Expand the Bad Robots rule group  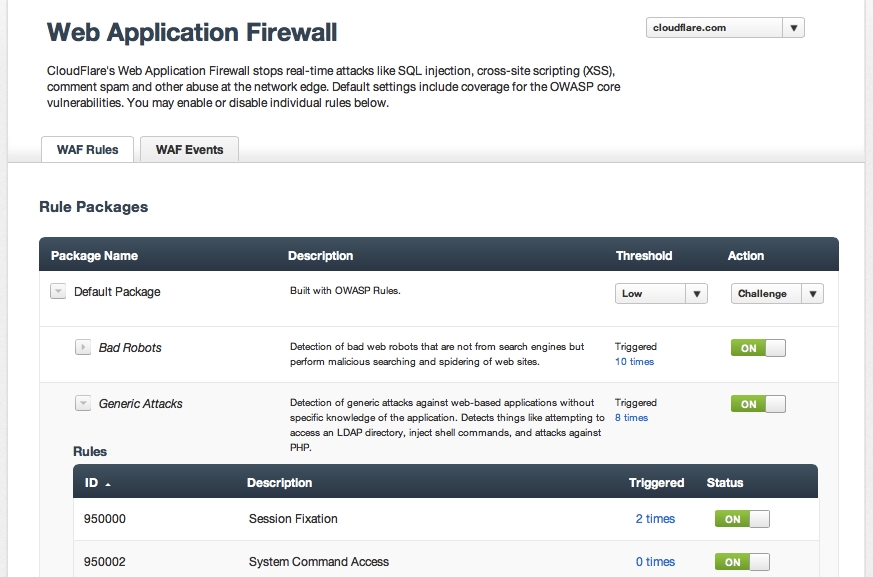84,347
